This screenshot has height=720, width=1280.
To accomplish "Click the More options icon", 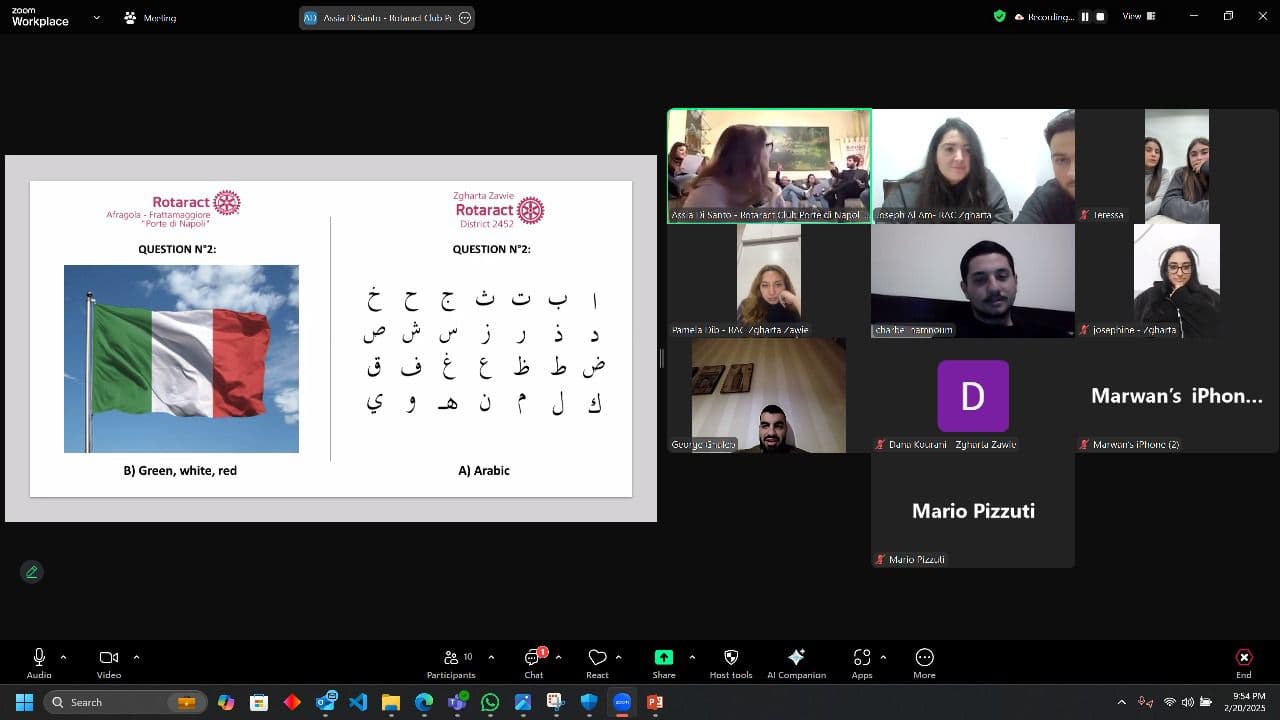I will pyautogui.click(x=924, y=657).
